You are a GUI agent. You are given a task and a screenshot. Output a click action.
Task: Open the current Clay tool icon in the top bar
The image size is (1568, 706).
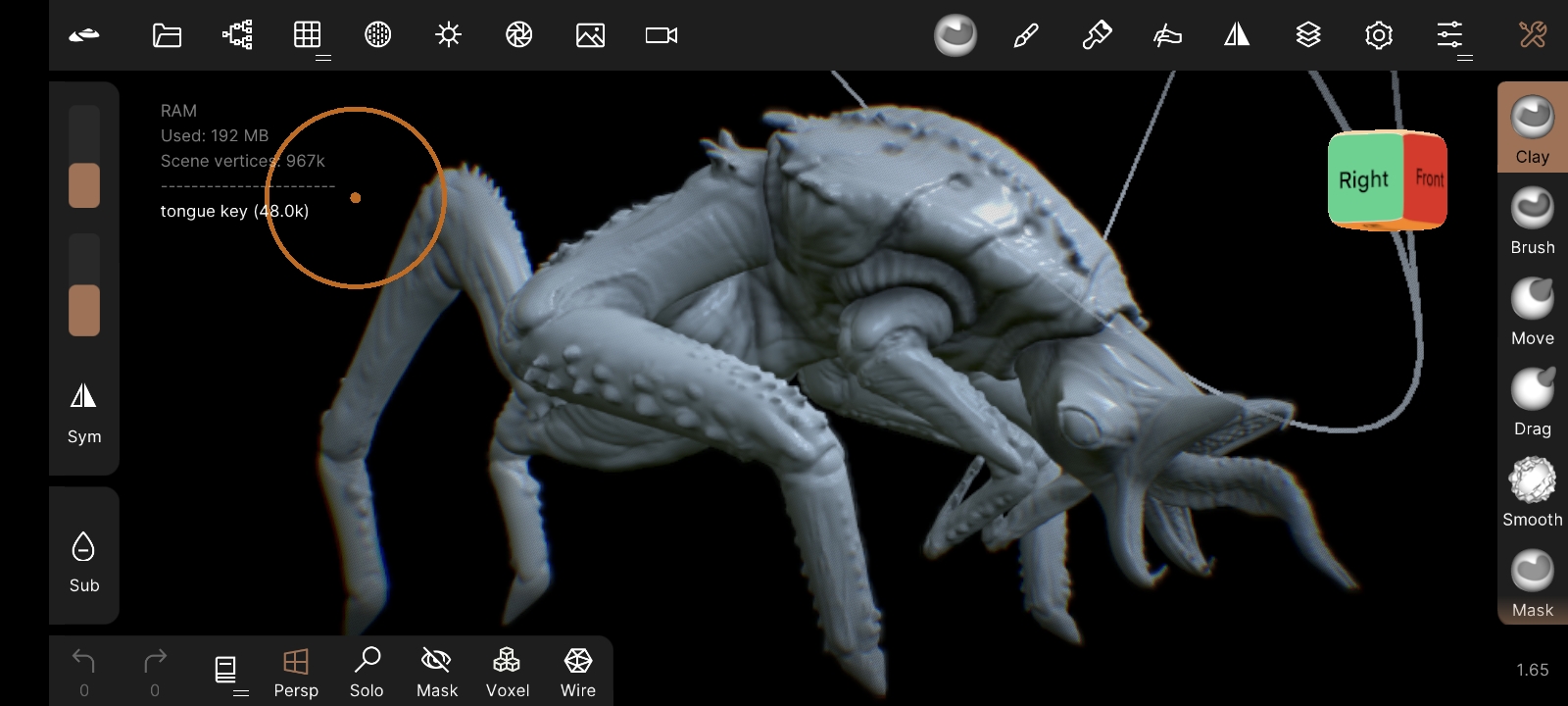coord(955,35)
